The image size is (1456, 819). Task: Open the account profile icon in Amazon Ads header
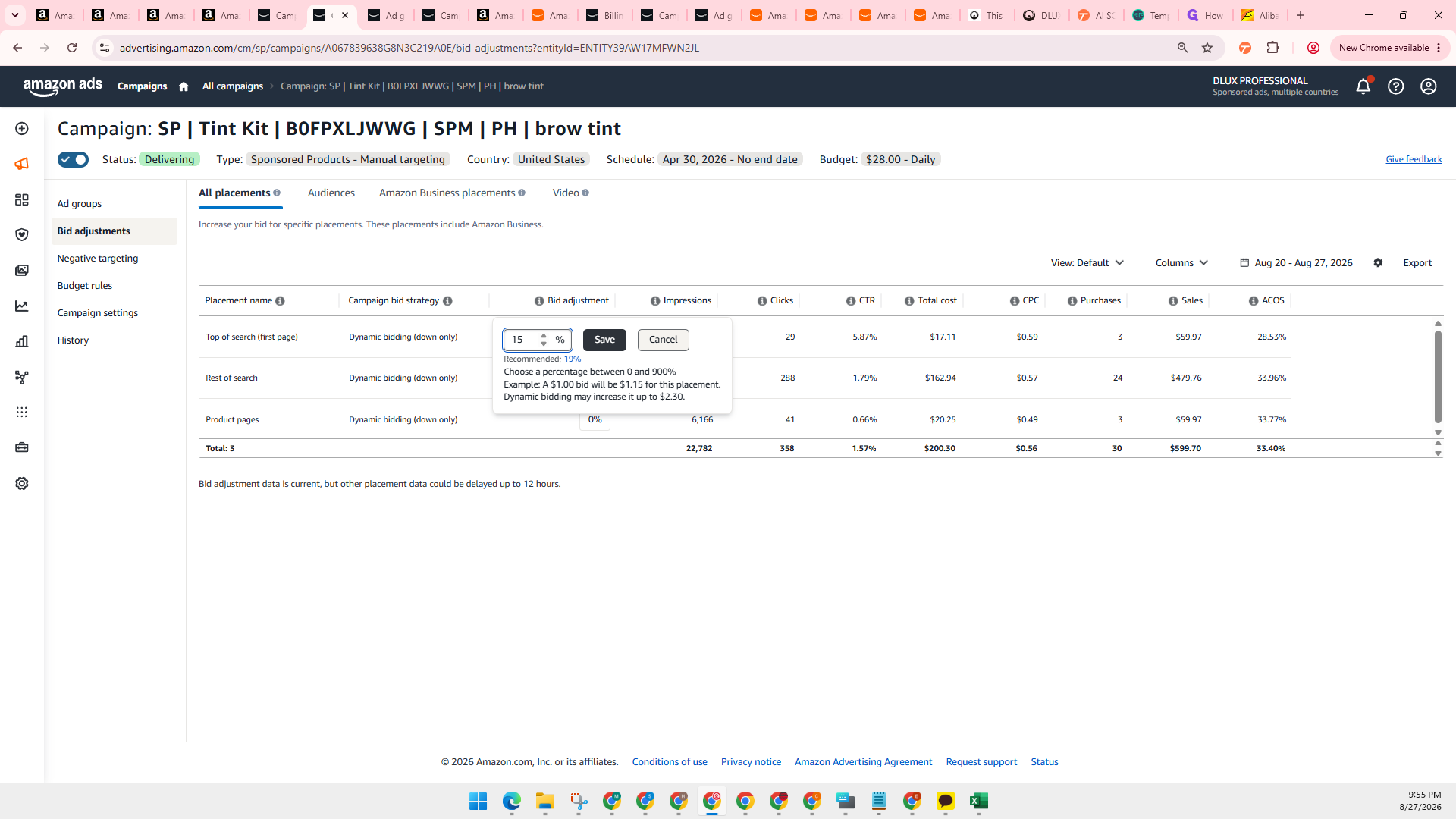[x=1428, y=86]
